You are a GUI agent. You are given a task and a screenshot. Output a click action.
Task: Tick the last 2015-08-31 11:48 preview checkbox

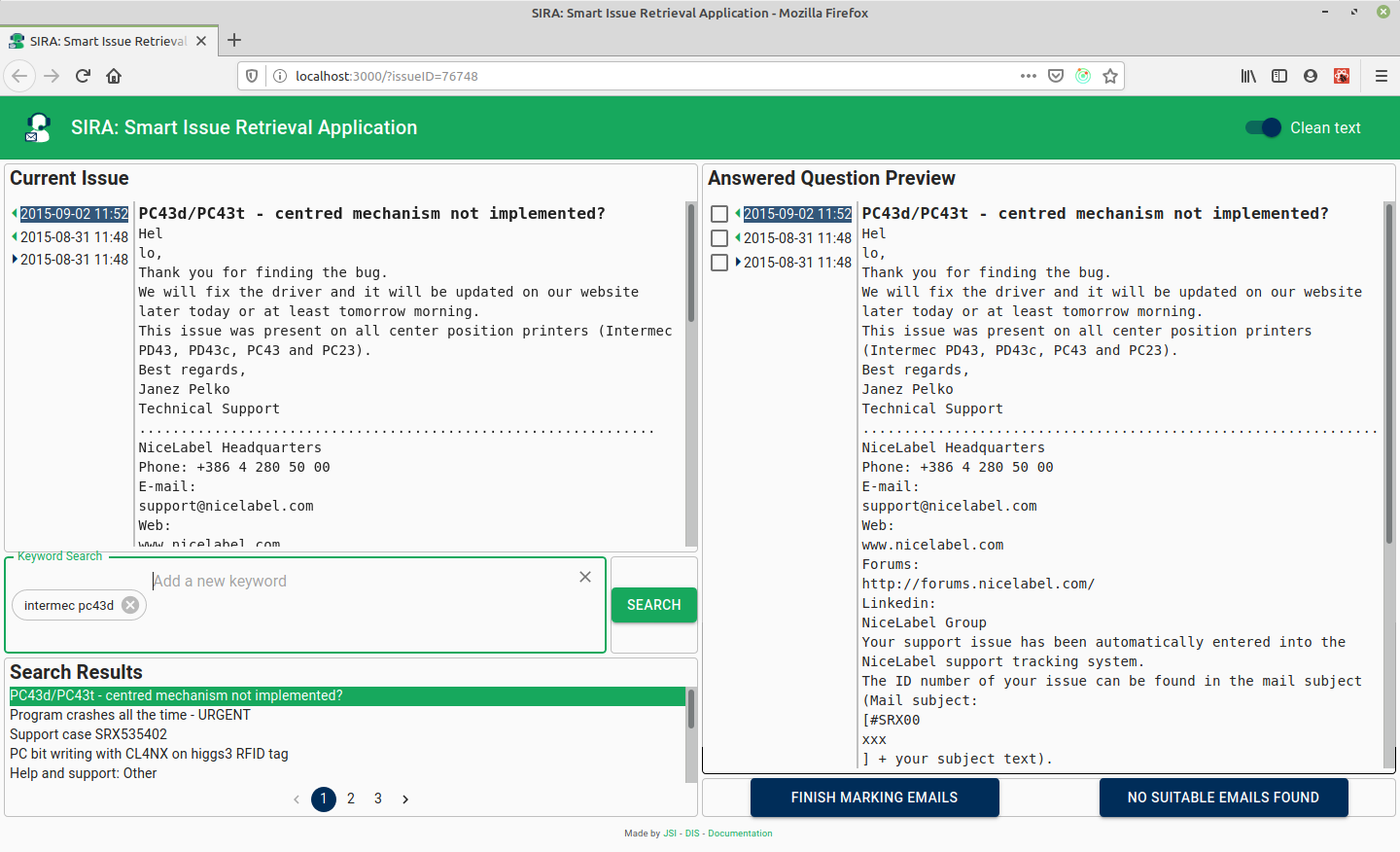tap(719, 263)
